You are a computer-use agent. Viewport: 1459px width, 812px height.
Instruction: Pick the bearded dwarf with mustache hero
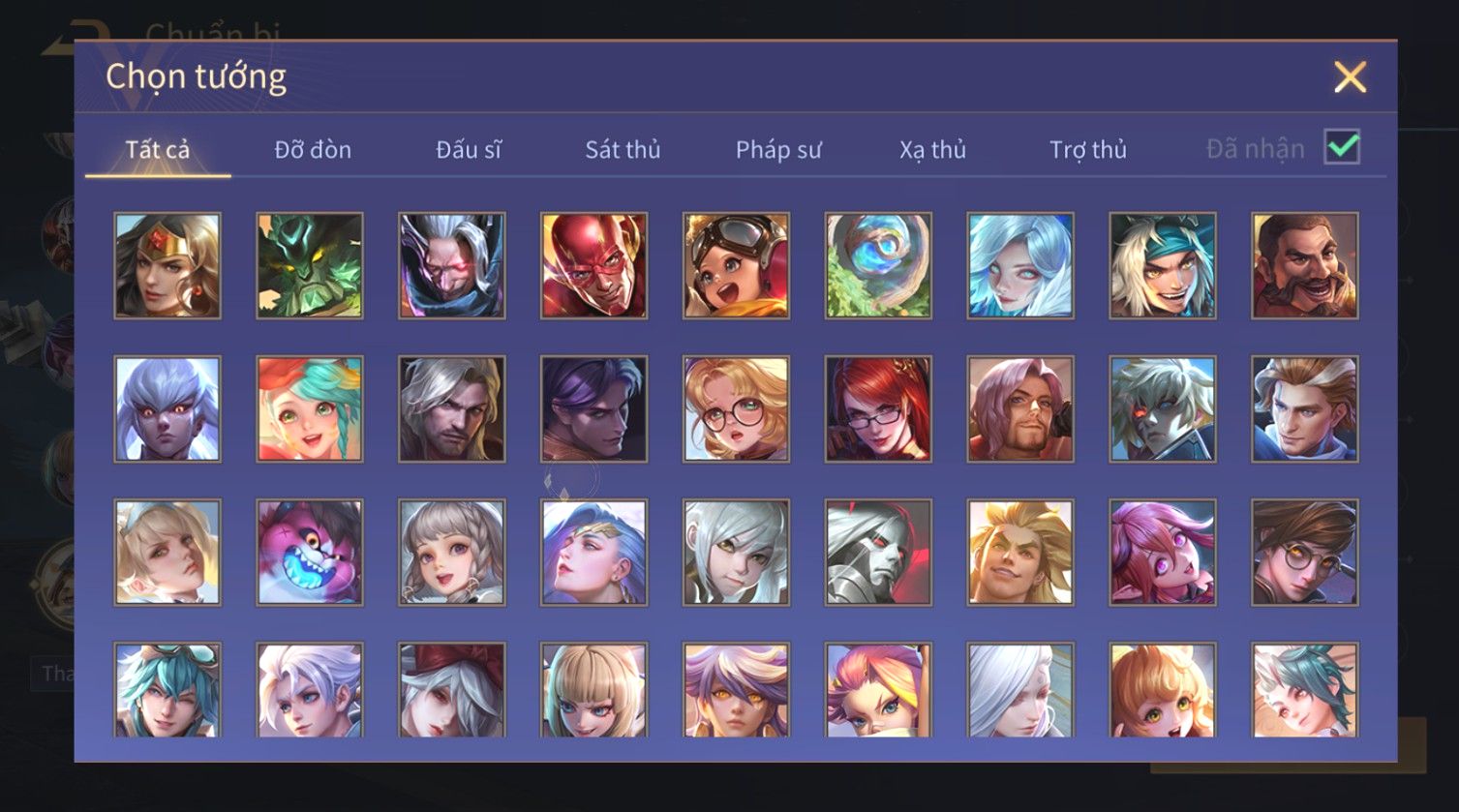point(1305,265)
